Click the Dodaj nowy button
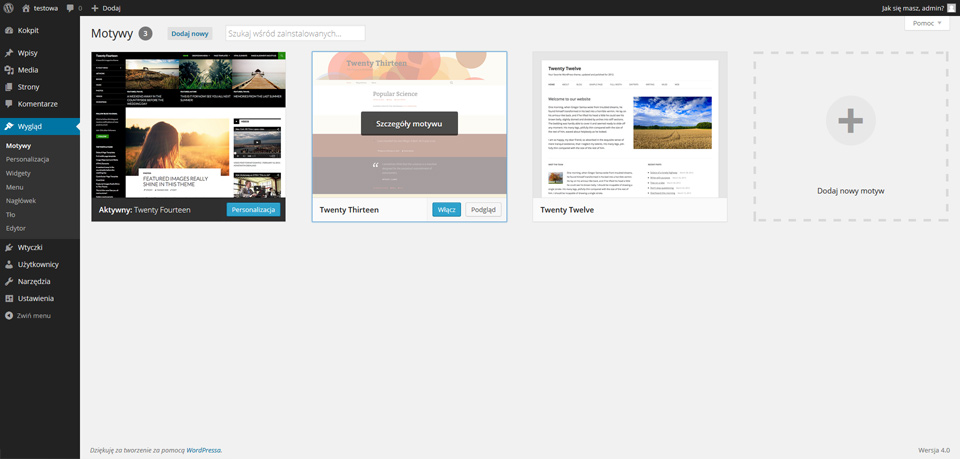The image size is (960, 459). 190,34
